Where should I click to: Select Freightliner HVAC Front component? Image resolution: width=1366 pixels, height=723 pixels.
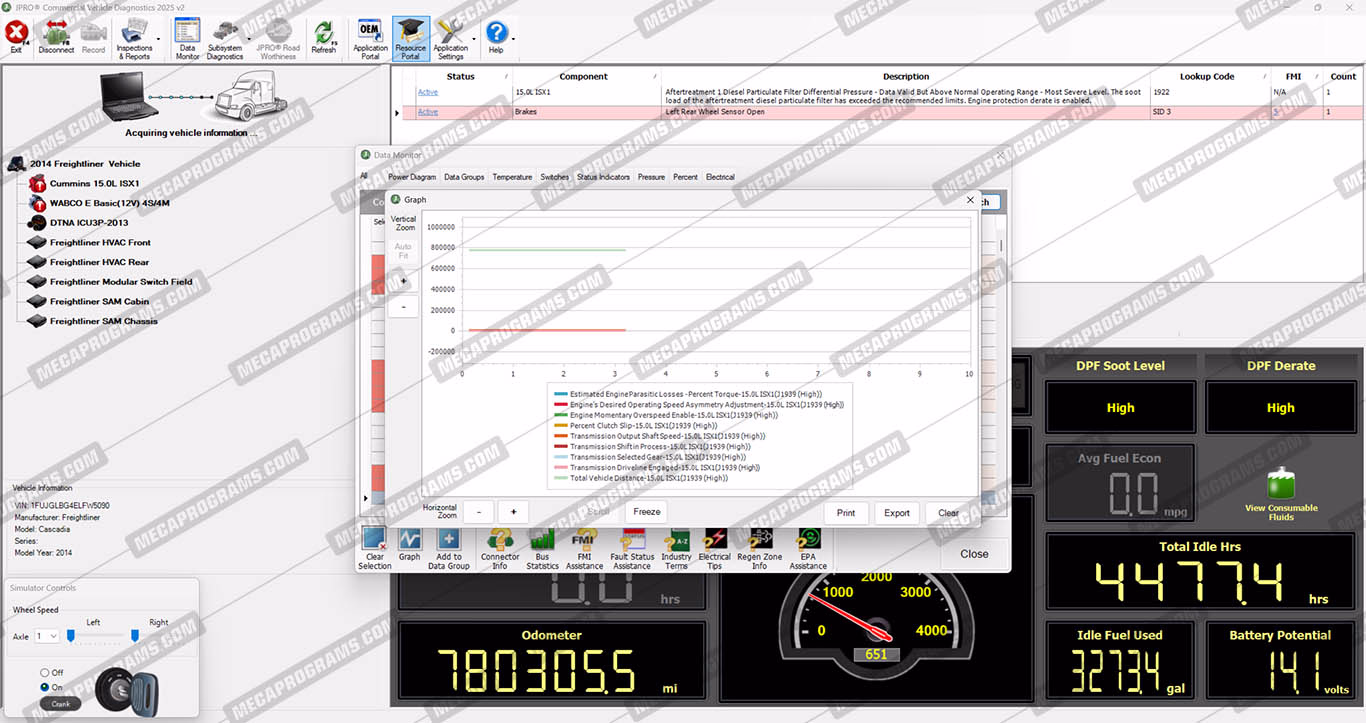point(100,242)
